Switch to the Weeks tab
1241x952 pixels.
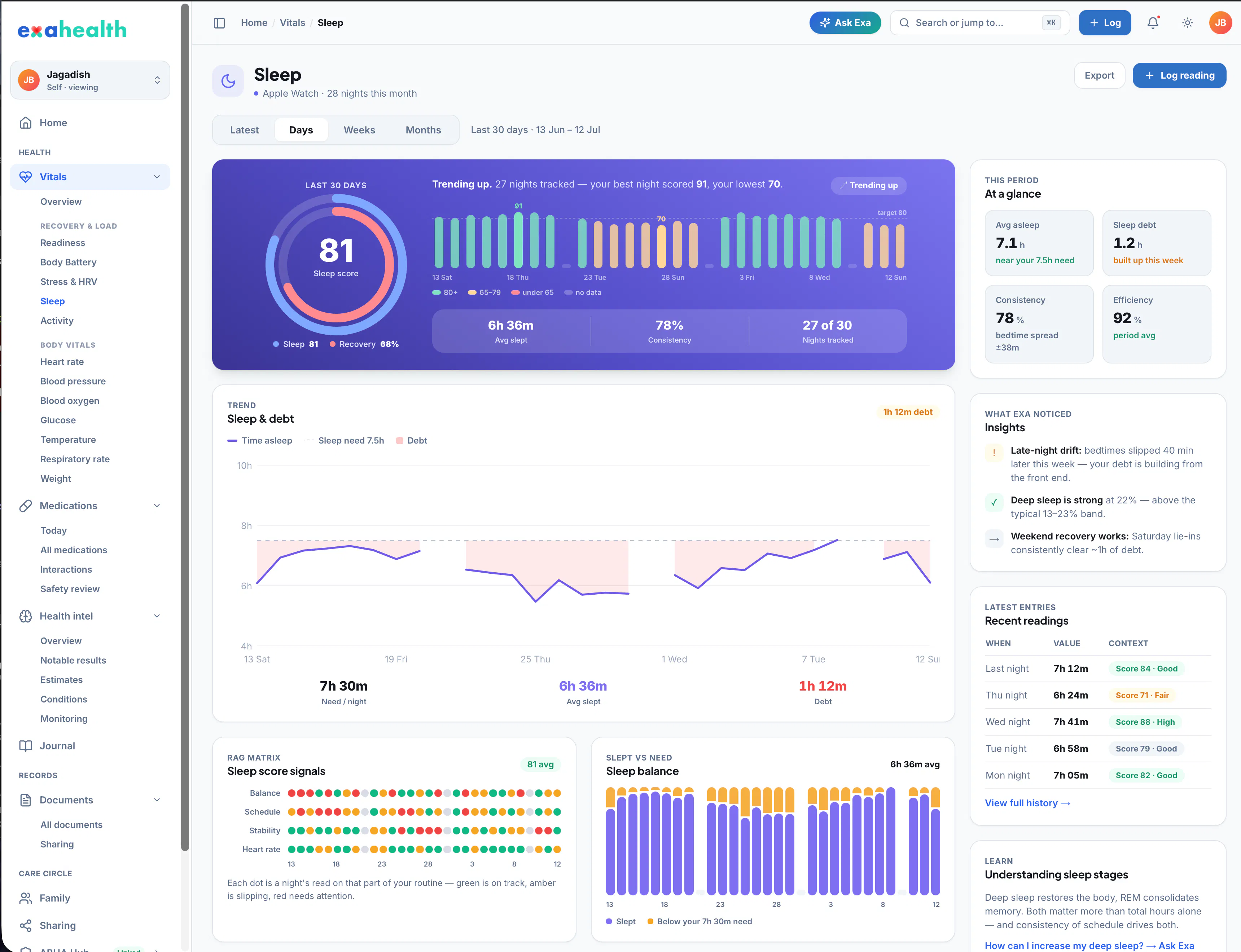click(x=359, y=130)
